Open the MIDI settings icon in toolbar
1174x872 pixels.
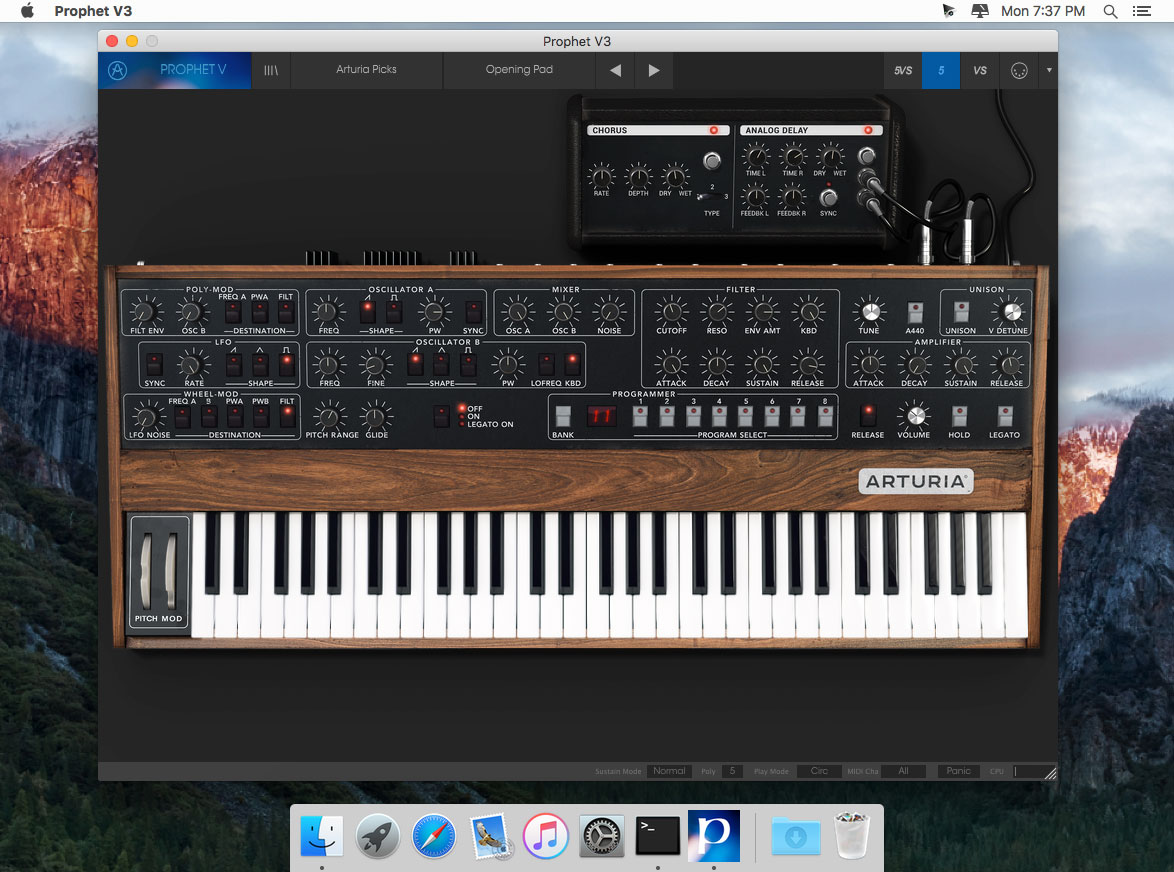pyautogui.click(x=1019, y=70)
